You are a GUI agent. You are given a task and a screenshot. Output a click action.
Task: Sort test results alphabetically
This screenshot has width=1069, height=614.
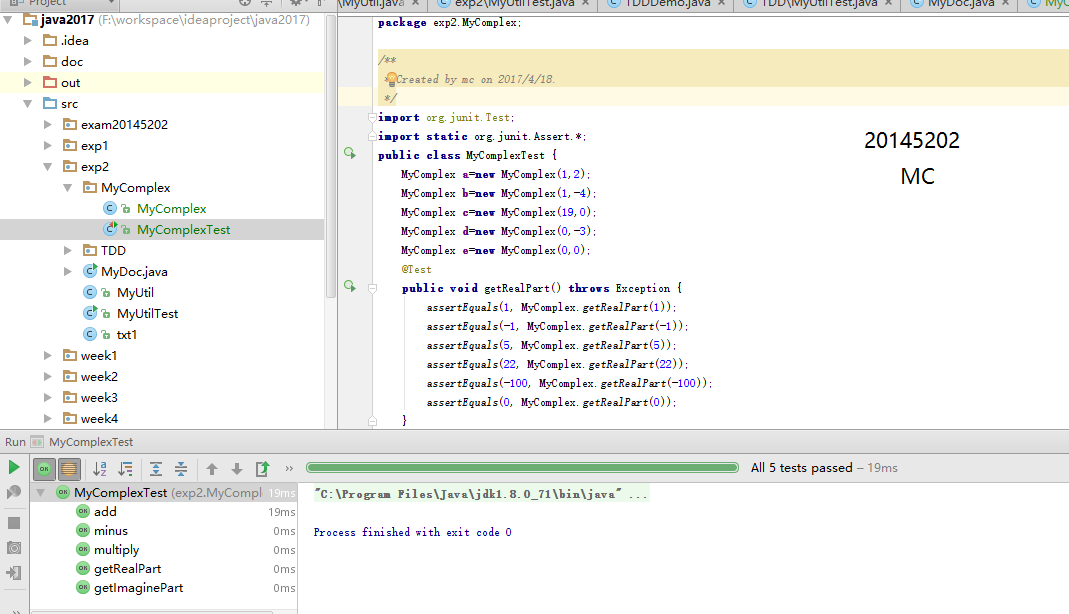[100, 468]
